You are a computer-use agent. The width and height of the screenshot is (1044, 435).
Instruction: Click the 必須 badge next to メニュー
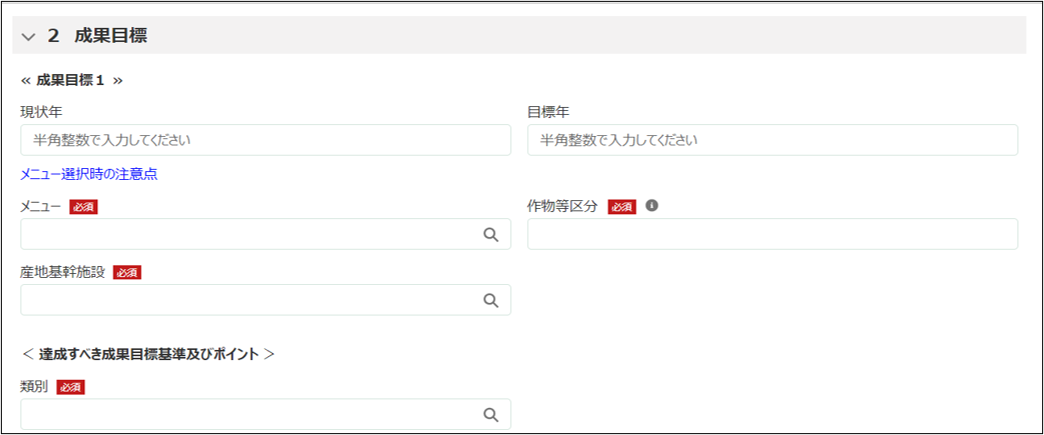pos(83,207)
